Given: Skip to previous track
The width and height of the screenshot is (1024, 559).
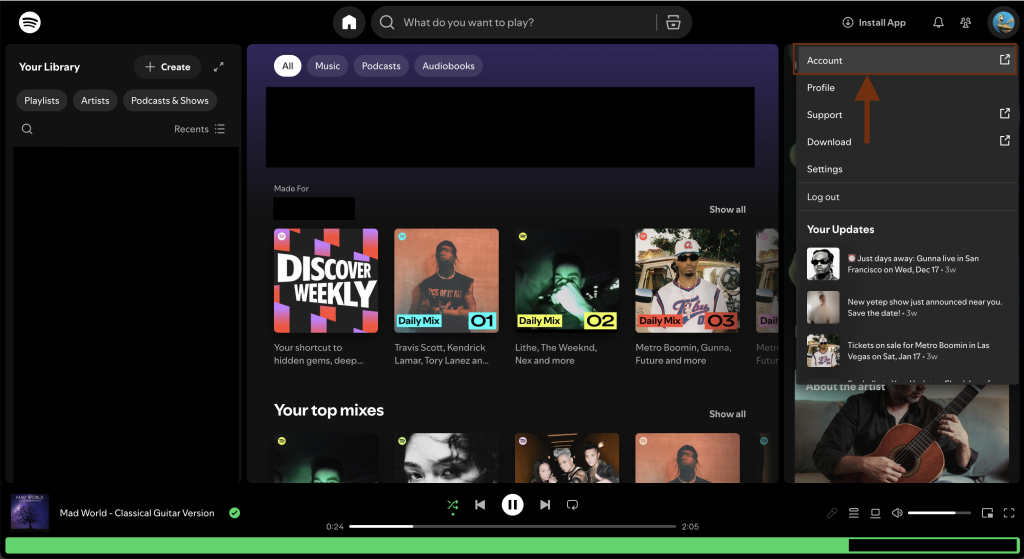Looking at the screenshot, I should pos(480,505).
